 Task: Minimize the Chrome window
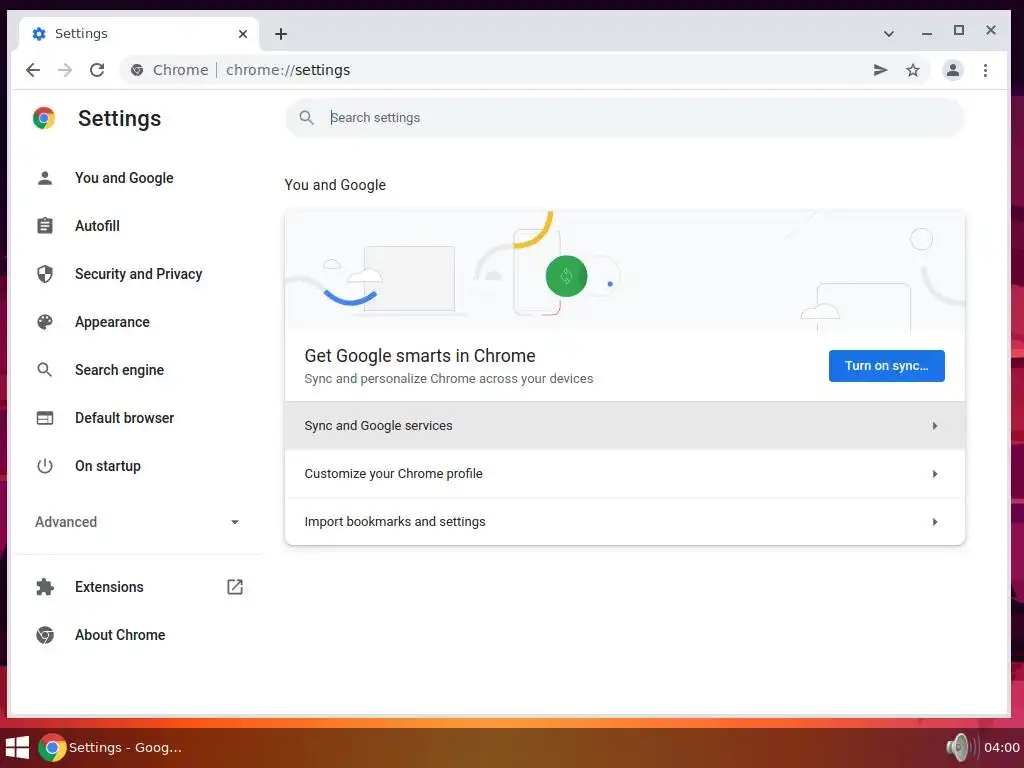point(927,31)
